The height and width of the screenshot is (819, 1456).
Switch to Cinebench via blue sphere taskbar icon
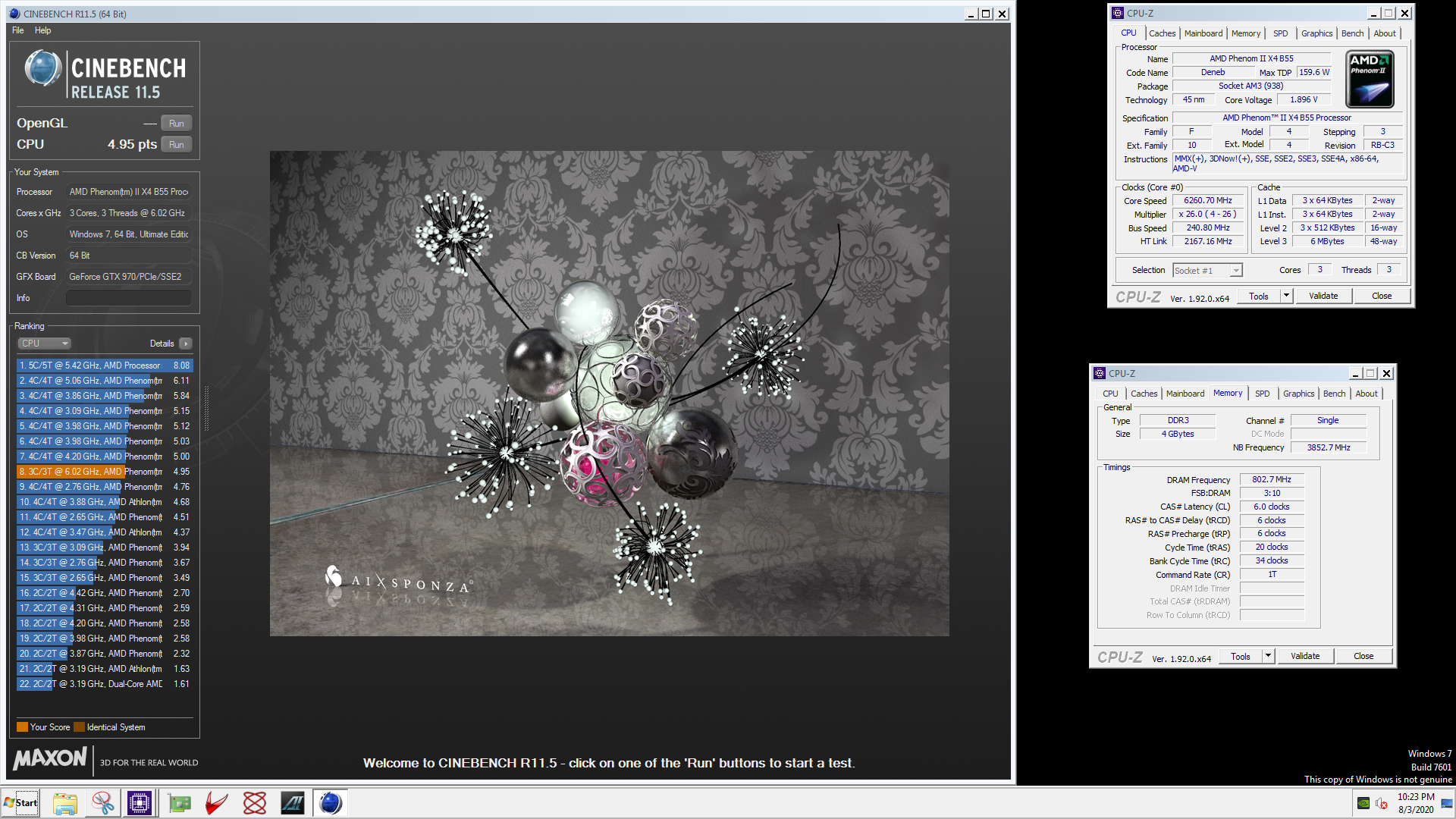[331, 803]
